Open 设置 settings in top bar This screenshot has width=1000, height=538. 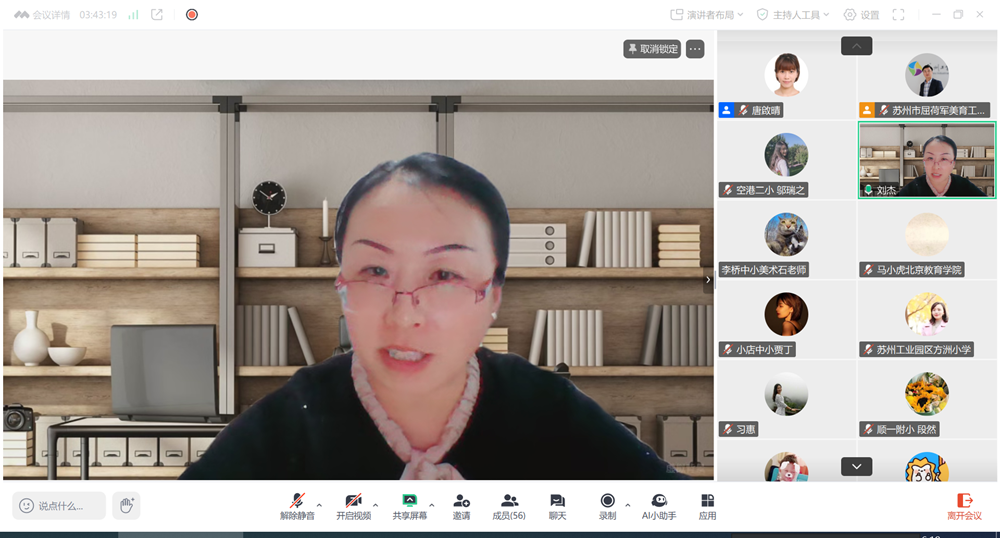pyautogui.click(x=861, y=15)
